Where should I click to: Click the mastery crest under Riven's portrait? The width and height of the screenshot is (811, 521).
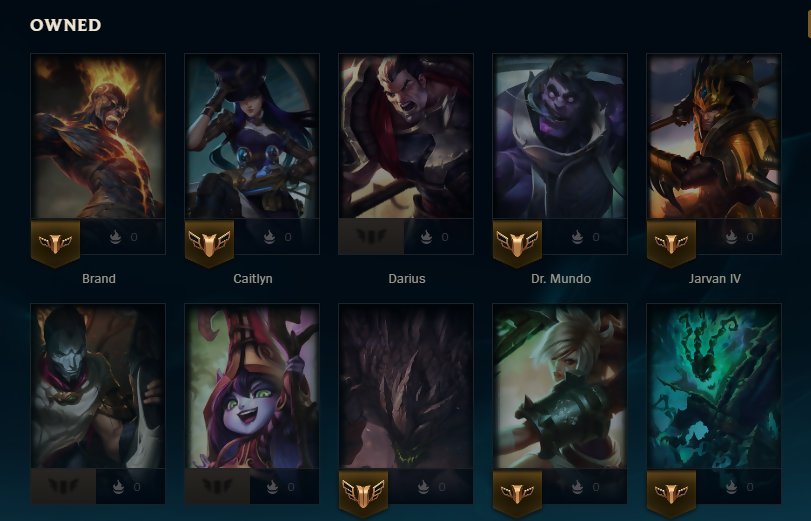pos(517,494)
